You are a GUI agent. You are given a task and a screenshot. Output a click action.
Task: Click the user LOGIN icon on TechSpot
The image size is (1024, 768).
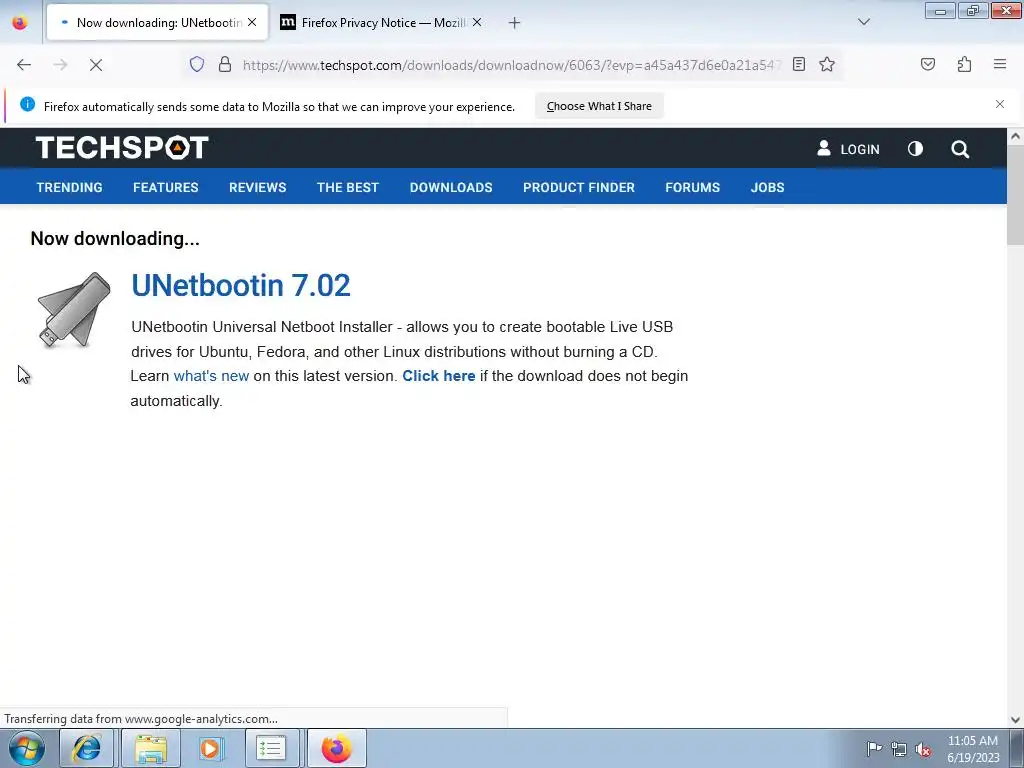click(x=824, y=148)
